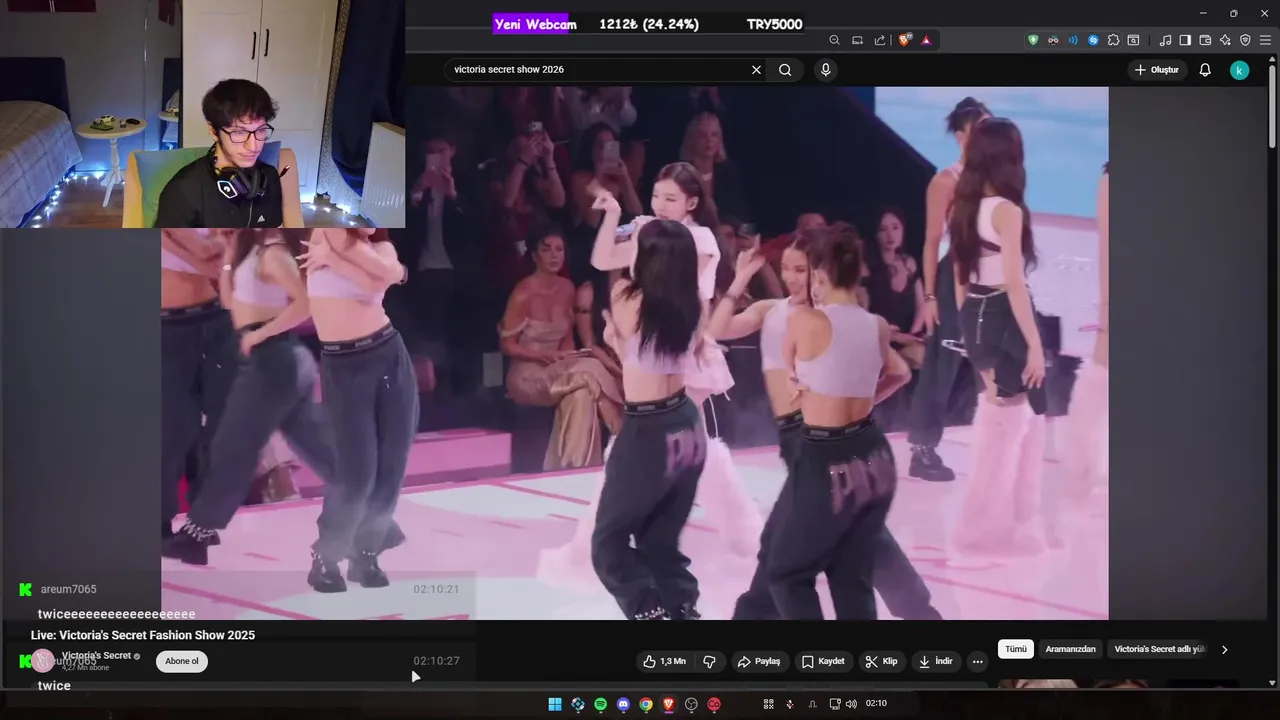This screenshot has width=1280, height=720.
Task: Share the video with Paylaş
Action: pos(758,662)
